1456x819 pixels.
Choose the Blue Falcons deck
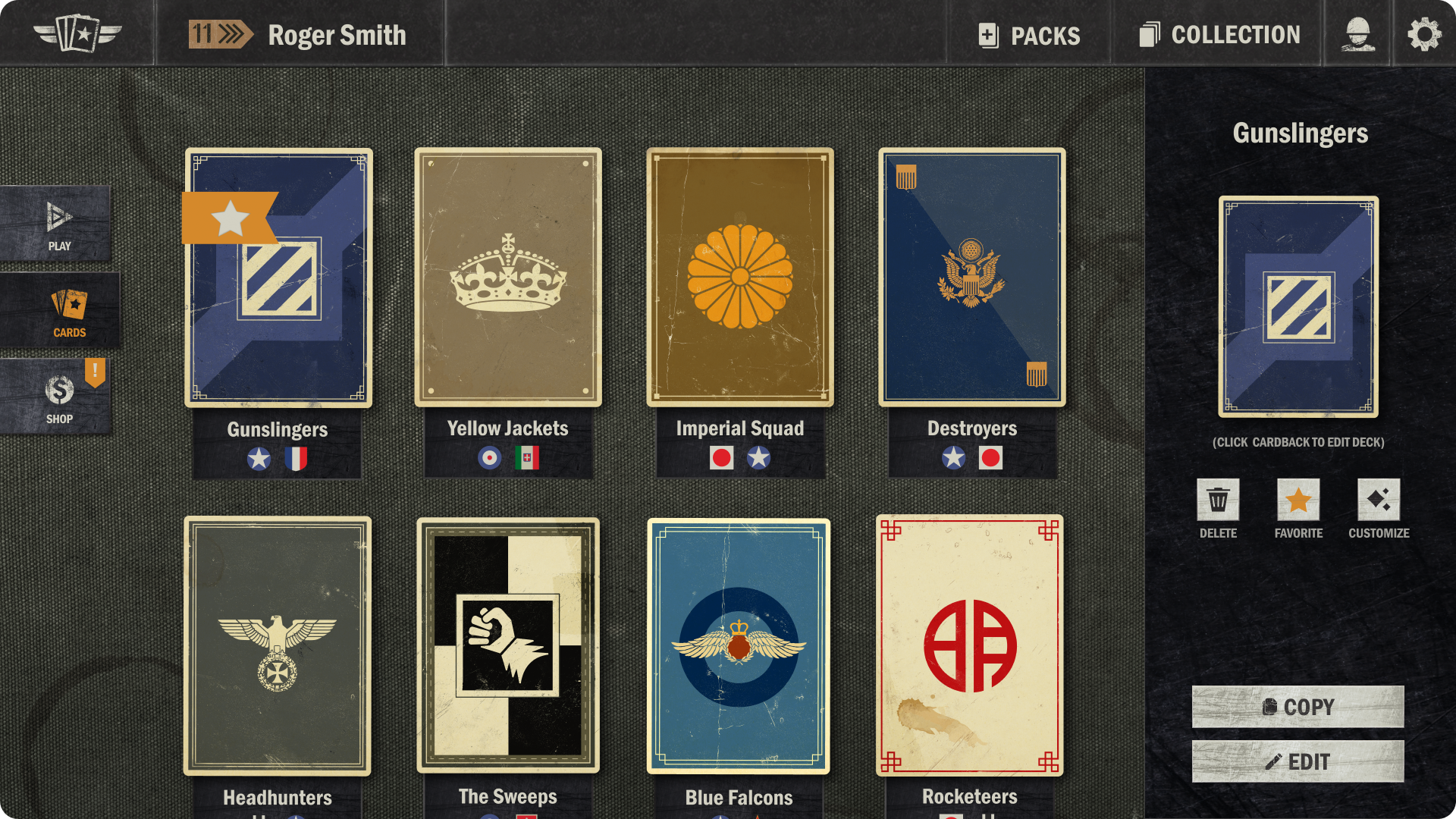739,646
